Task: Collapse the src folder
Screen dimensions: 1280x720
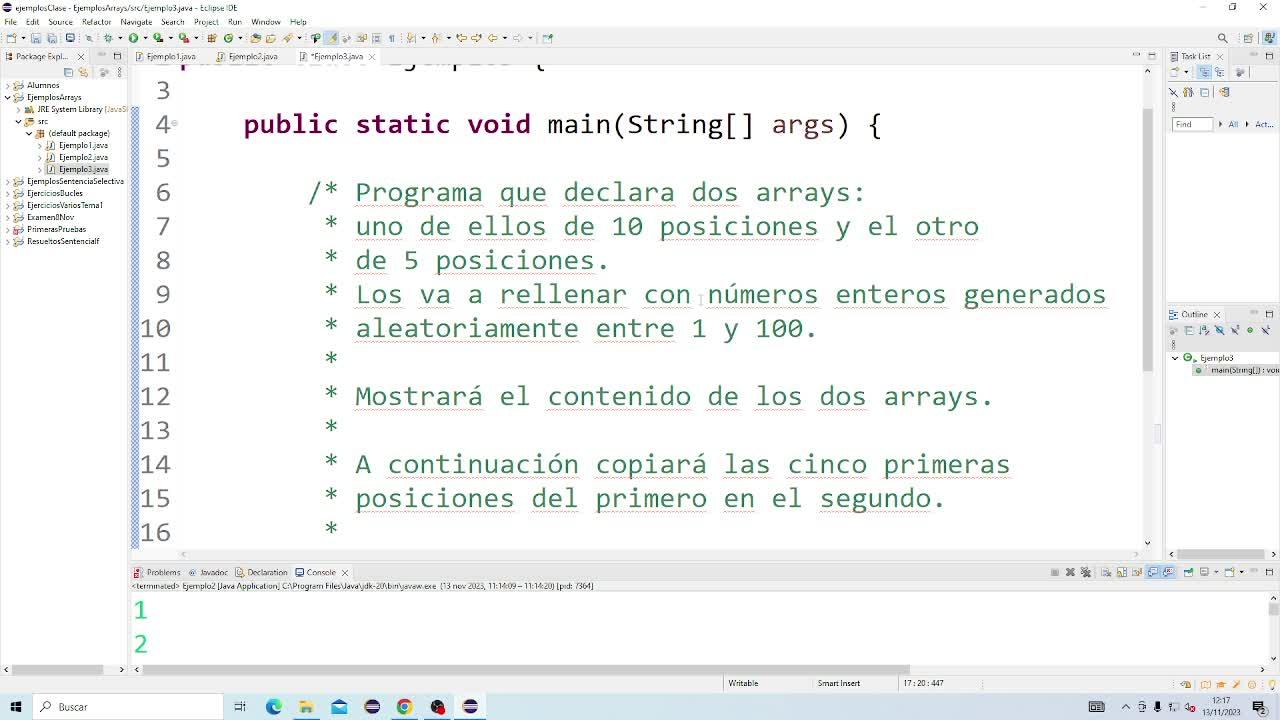Action: 19,121
